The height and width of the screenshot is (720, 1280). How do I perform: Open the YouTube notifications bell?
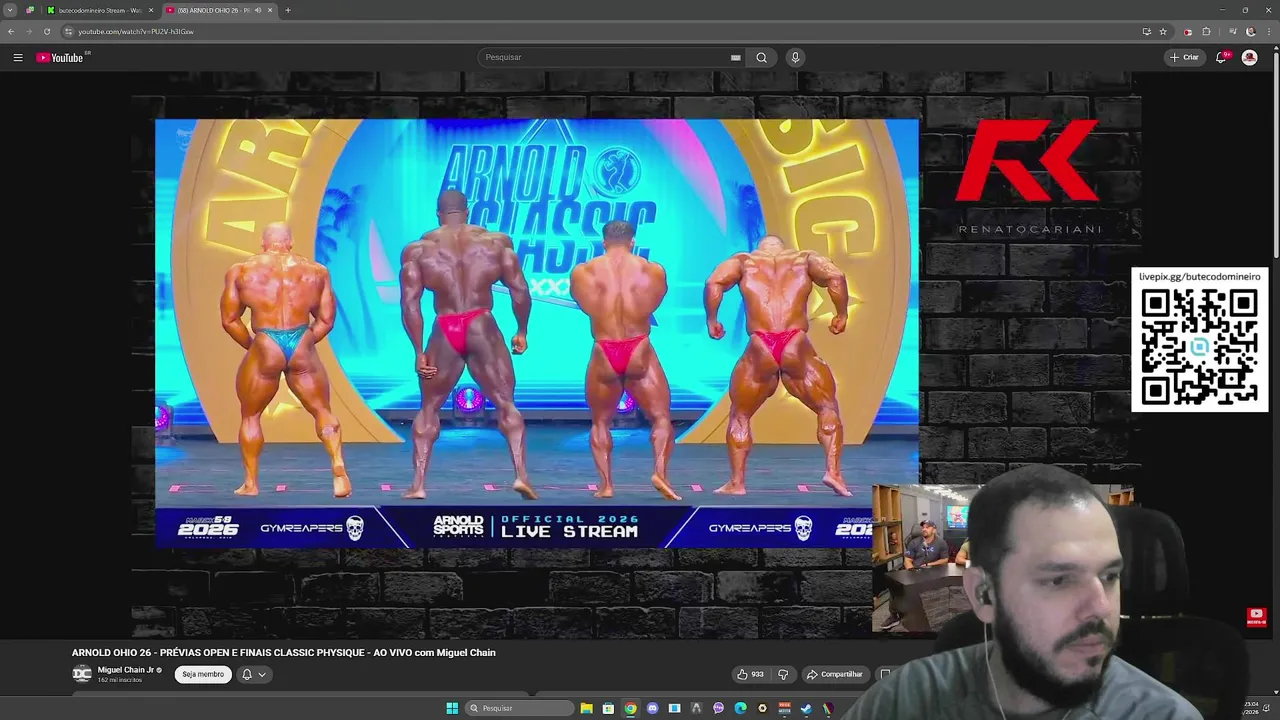(x=1221, y=58)
